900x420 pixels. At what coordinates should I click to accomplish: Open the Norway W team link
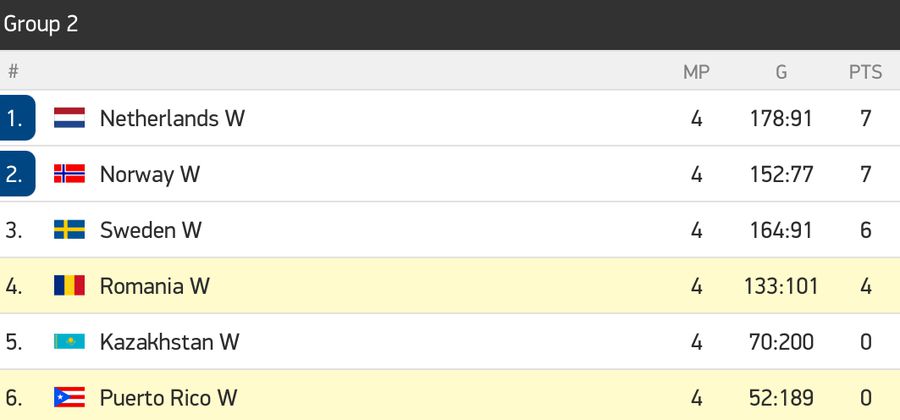[150, 174]
